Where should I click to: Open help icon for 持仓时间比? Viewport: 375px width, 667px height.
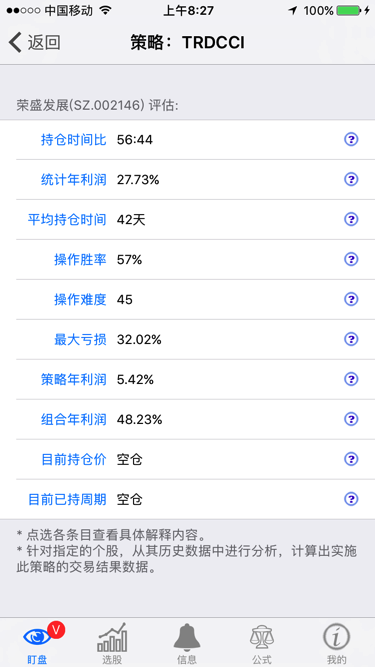point(351,140)
